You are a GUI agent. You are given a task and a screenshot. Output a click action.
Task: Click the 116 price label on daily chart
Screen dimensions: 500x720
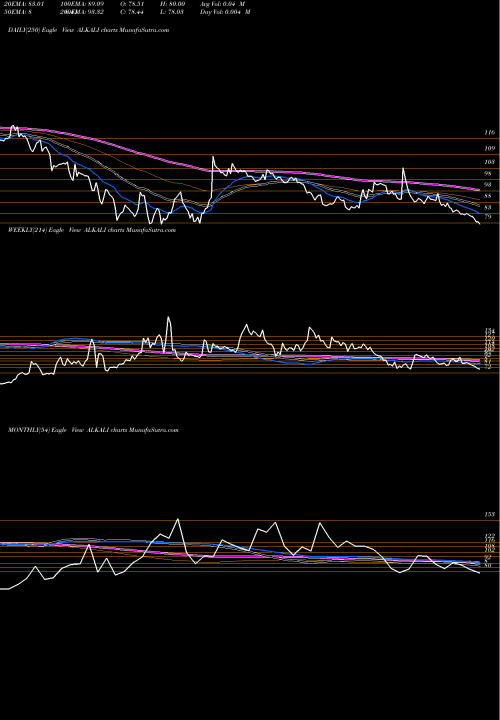[490, 132]
